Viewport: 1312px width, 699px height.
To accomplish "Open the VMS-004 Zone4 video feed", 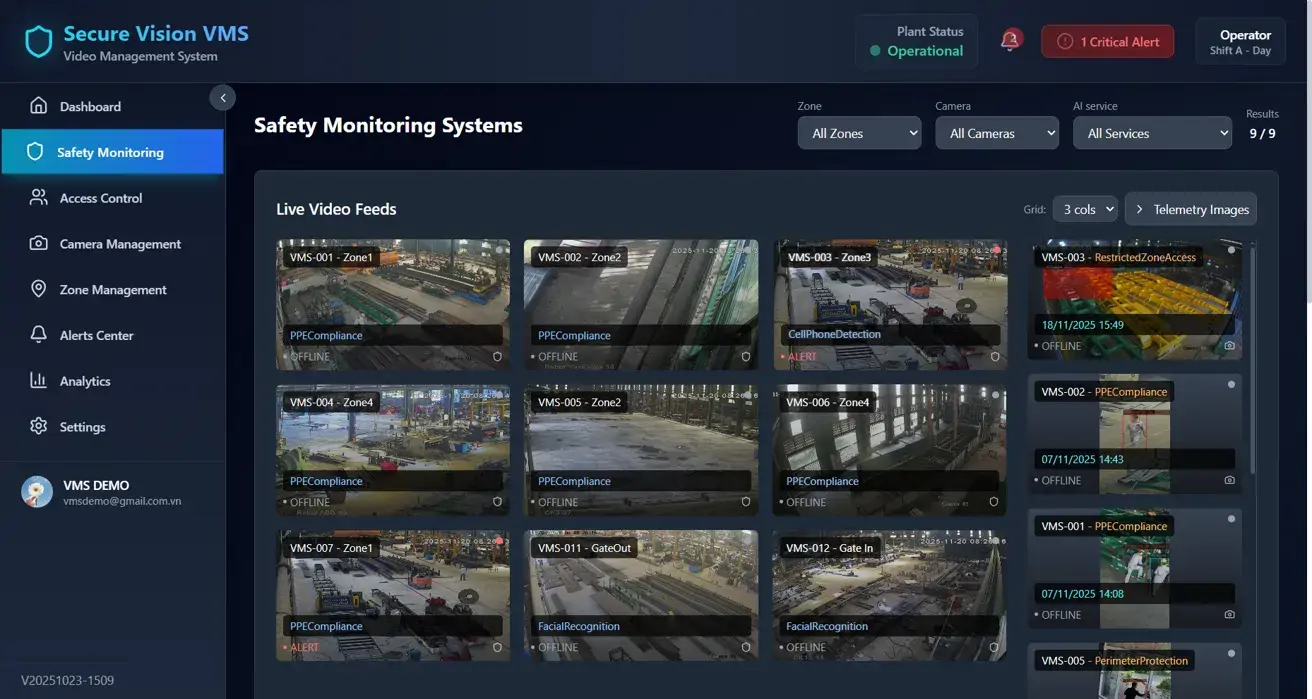I will (393, 450).
